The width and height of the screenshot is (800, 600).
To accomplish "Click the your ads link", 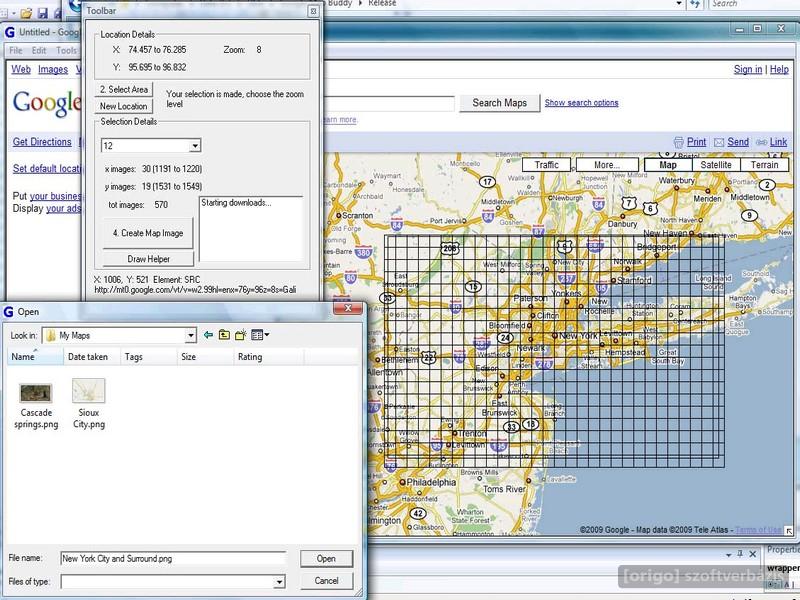I will tap(64, 209).
